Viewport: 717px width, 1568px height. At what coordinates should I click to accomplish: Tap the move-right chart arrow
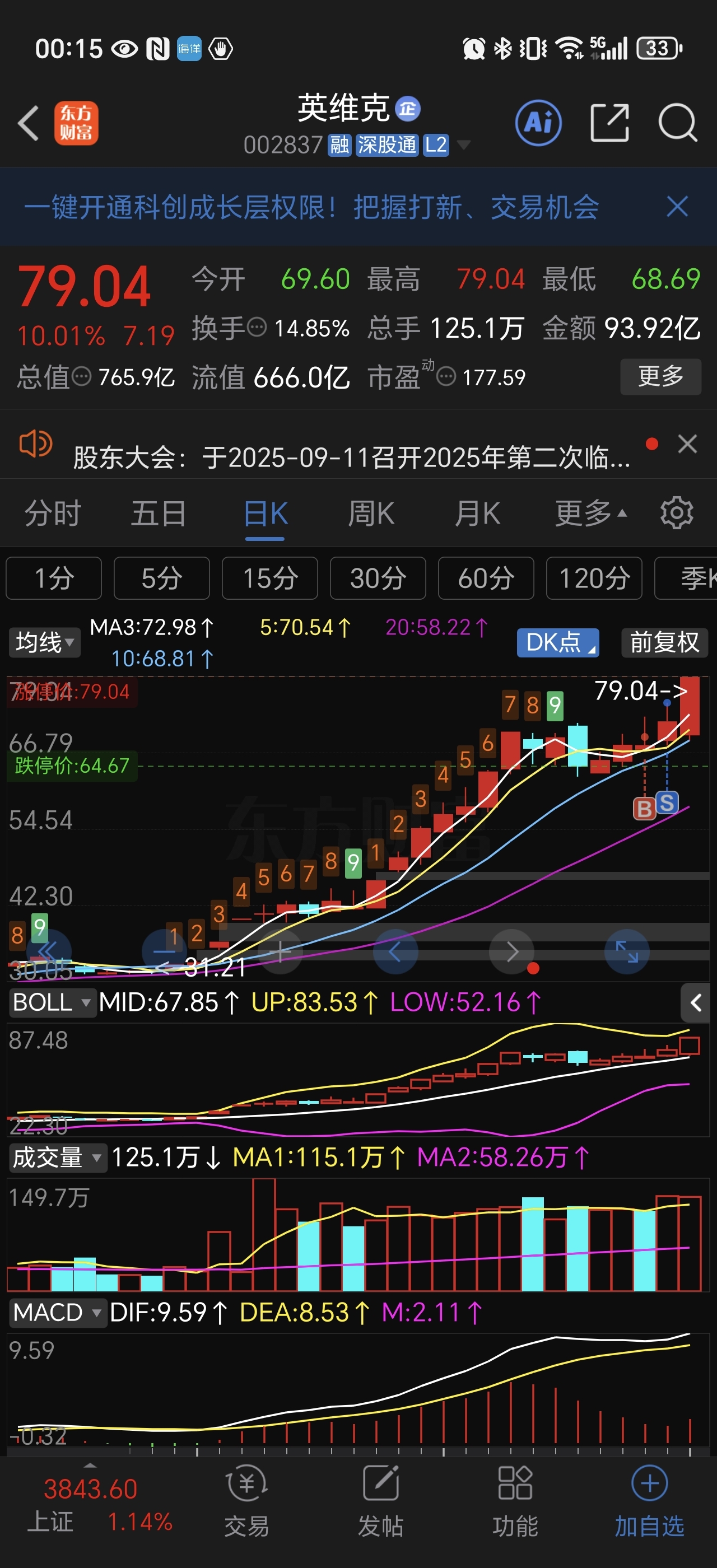[x=512, y=951]
